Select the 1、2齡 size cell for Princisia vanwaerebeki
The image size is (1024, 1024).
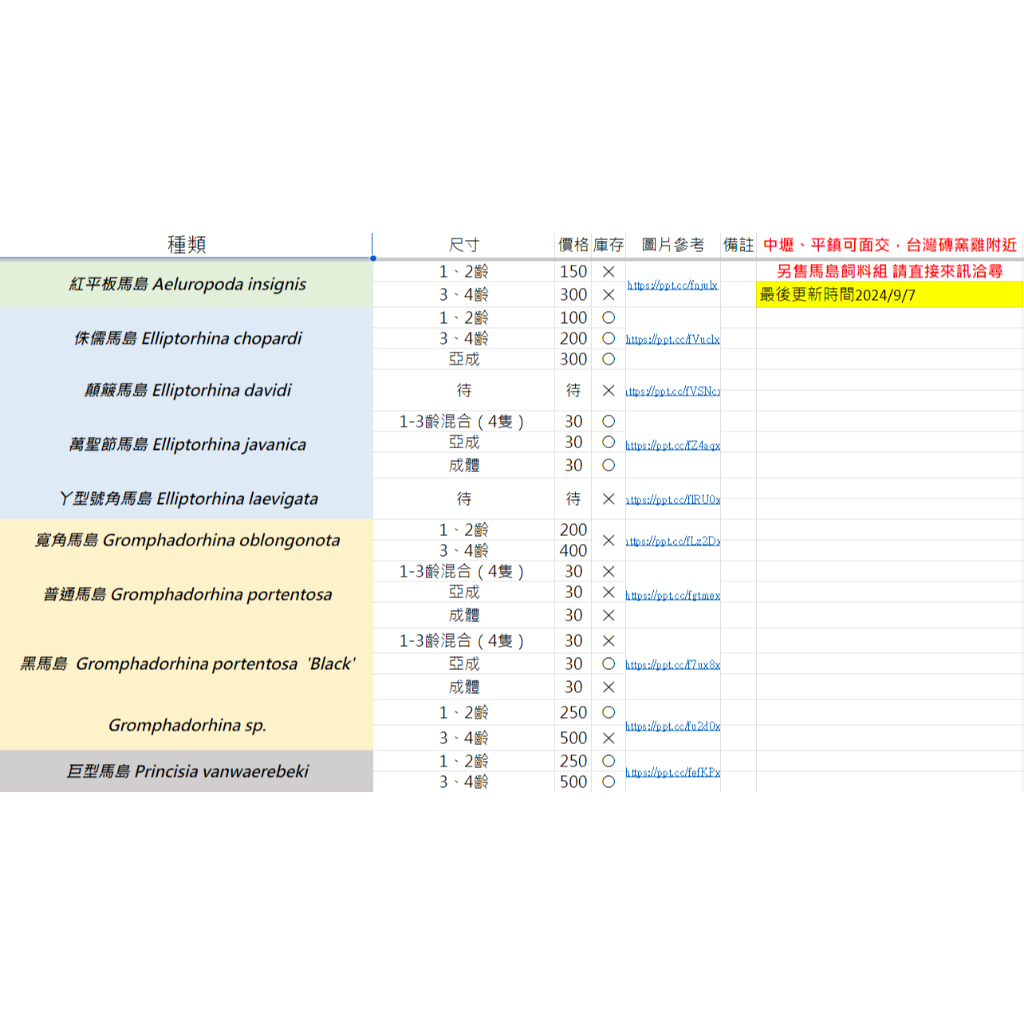[x=464, y=761]
